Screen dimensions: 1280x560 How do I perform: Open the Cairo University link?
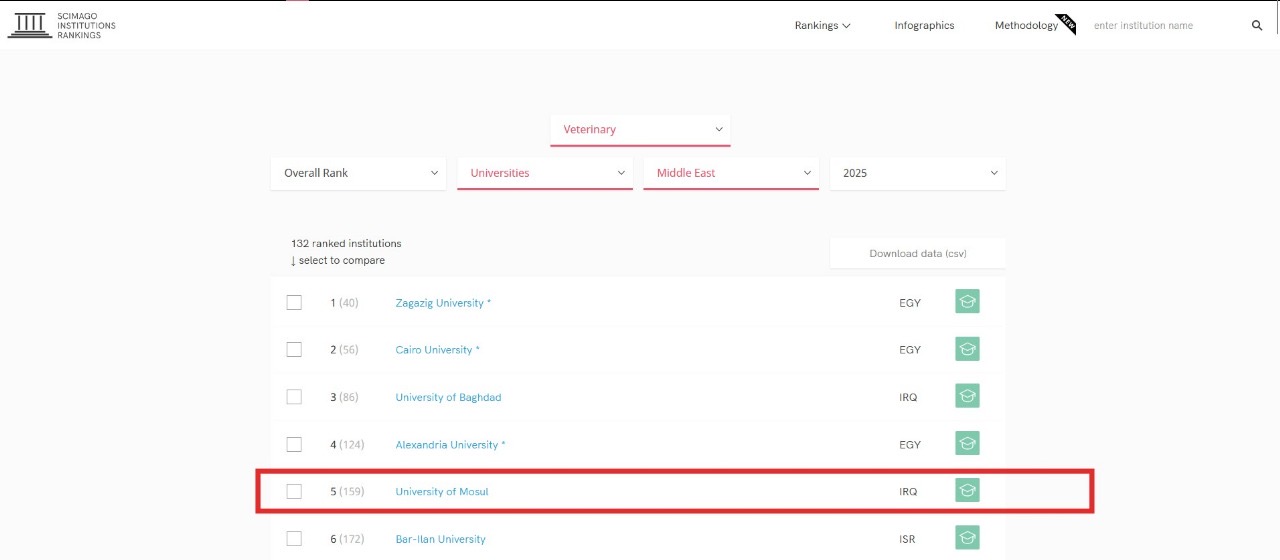coord(434,350)
